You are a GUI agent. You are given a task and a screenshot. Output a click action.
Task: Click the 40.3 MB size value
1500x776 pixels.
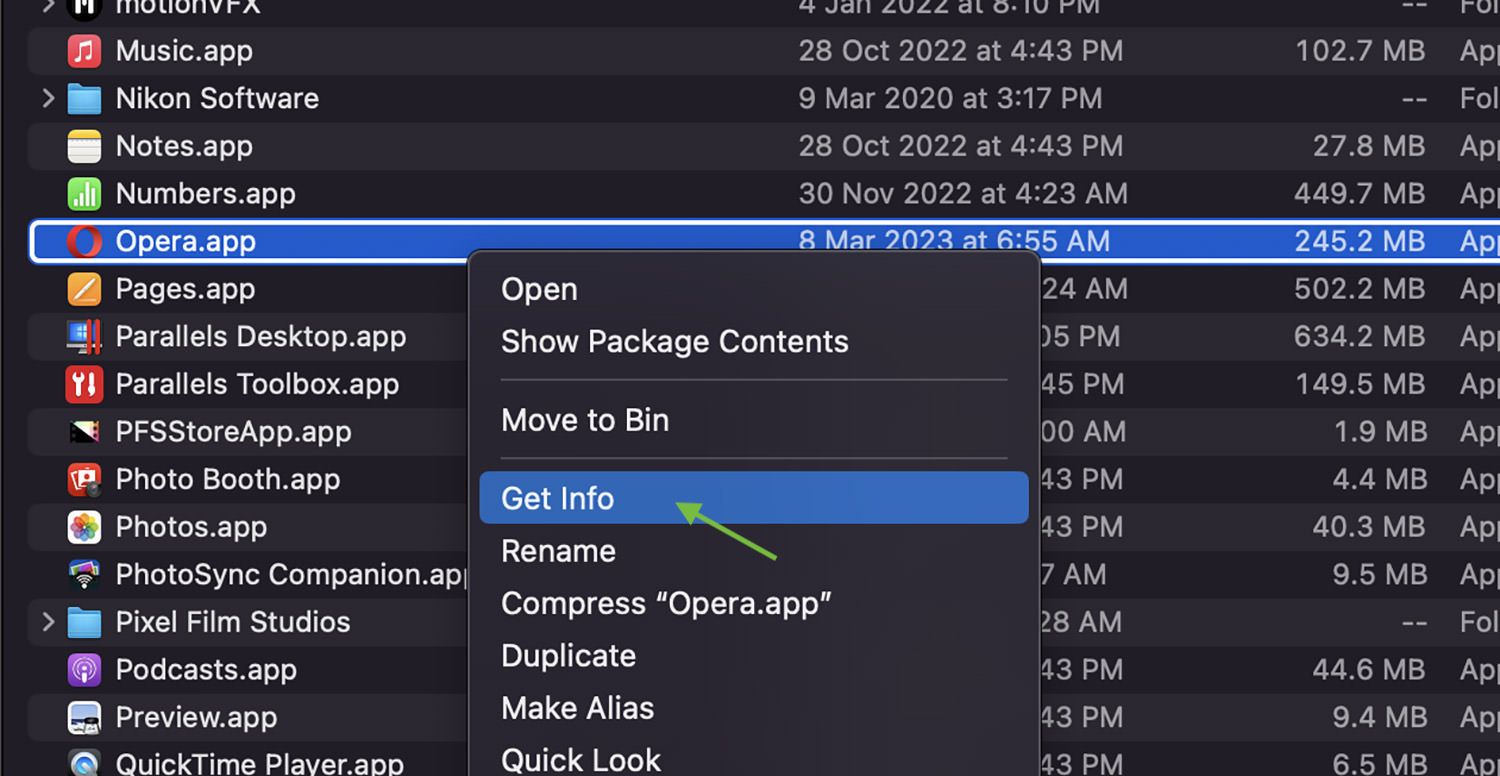(x=1369, y=527)
